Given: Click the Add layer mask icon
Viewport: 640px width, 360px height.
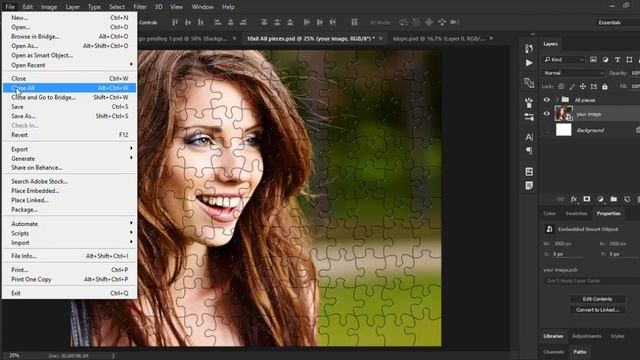Looking at the screenshot, I should 587,199.
